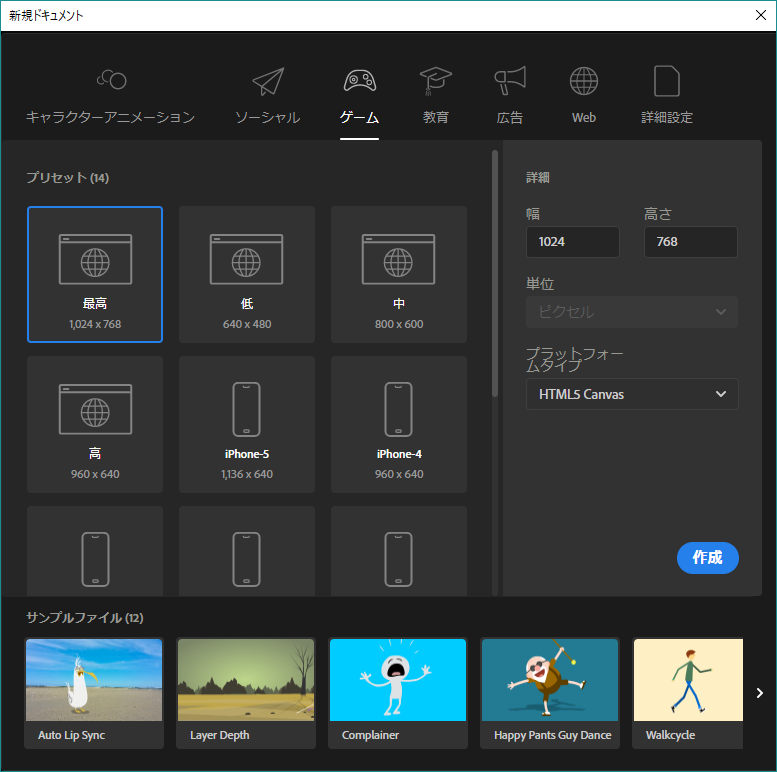Switch to the 詳細設定 tab
The width and height of the screenshot is (777, 772).
click(x=666, y=117)
